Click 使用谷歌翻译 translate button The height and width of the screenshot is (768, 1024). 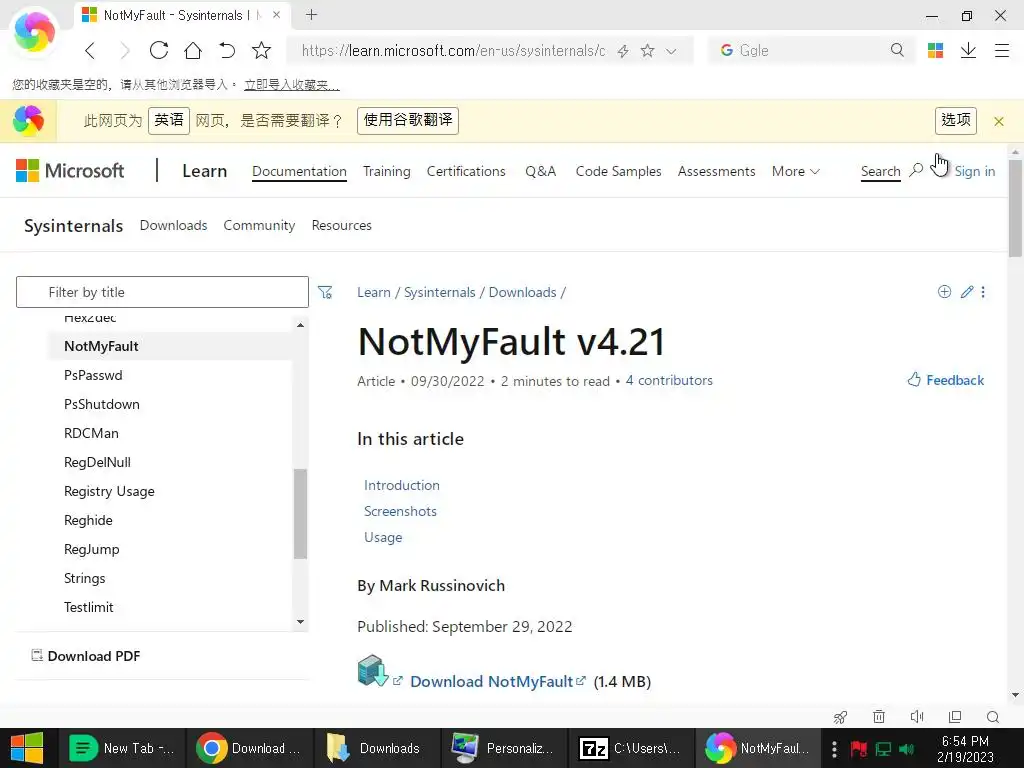tap(408, 121)
